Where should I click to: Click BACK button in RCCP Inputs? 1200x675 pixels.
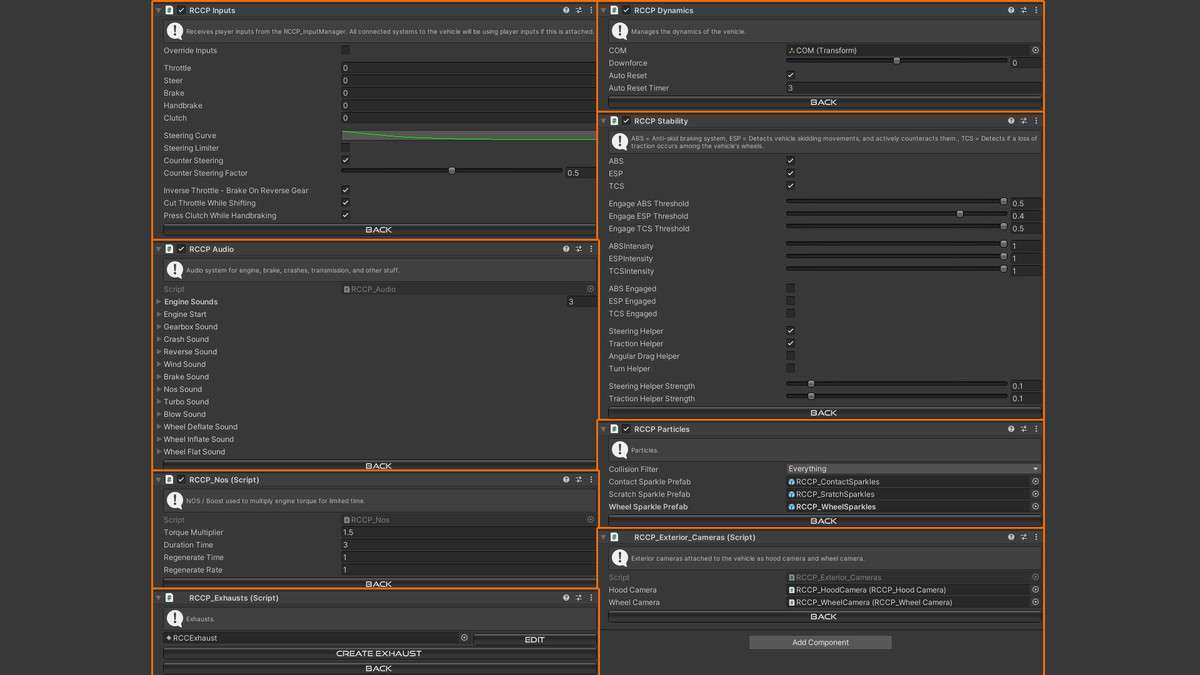click(379, 229)
